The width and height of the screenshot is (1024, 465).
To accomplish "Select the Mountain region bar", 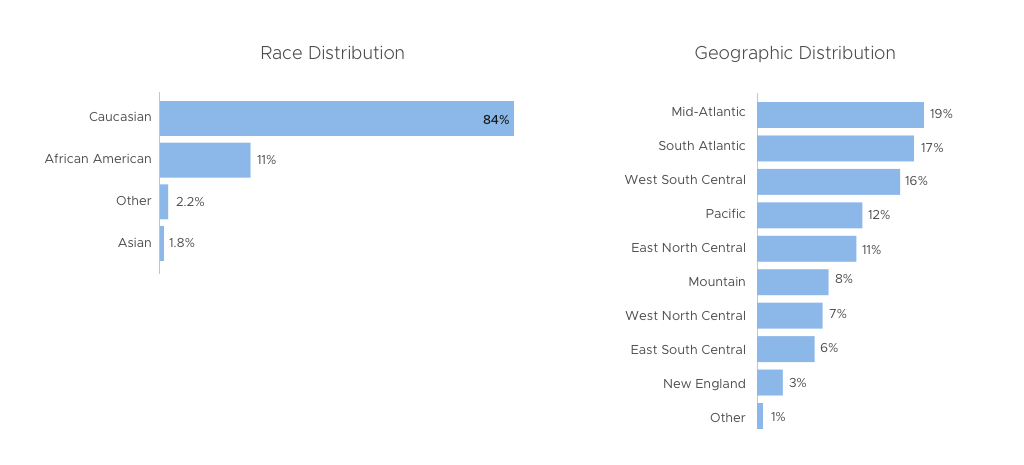I will 792,282.
